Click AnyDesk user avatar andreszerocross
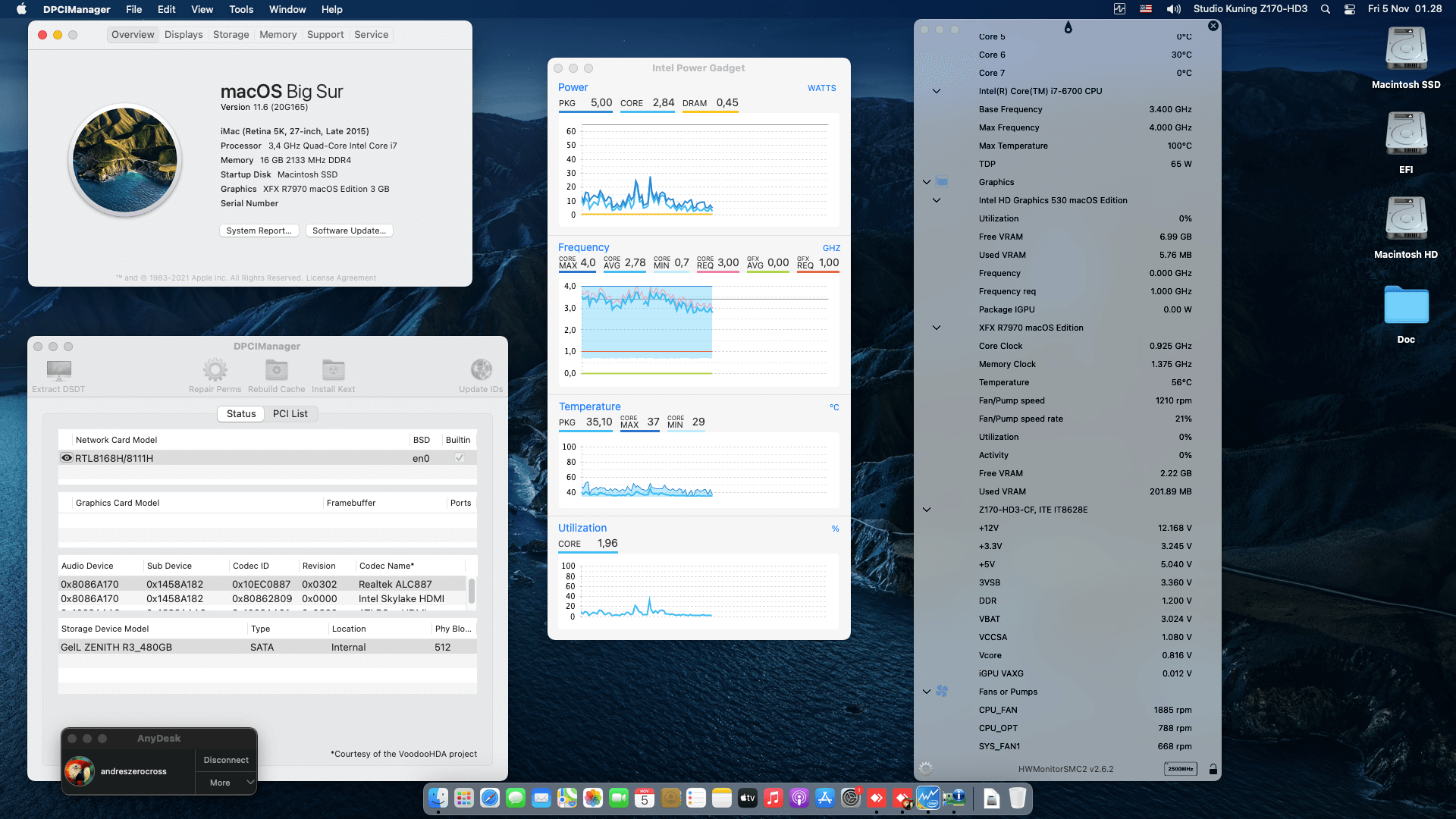The height and width of the screenshot is (819, 1456). [x=80, y=771]
